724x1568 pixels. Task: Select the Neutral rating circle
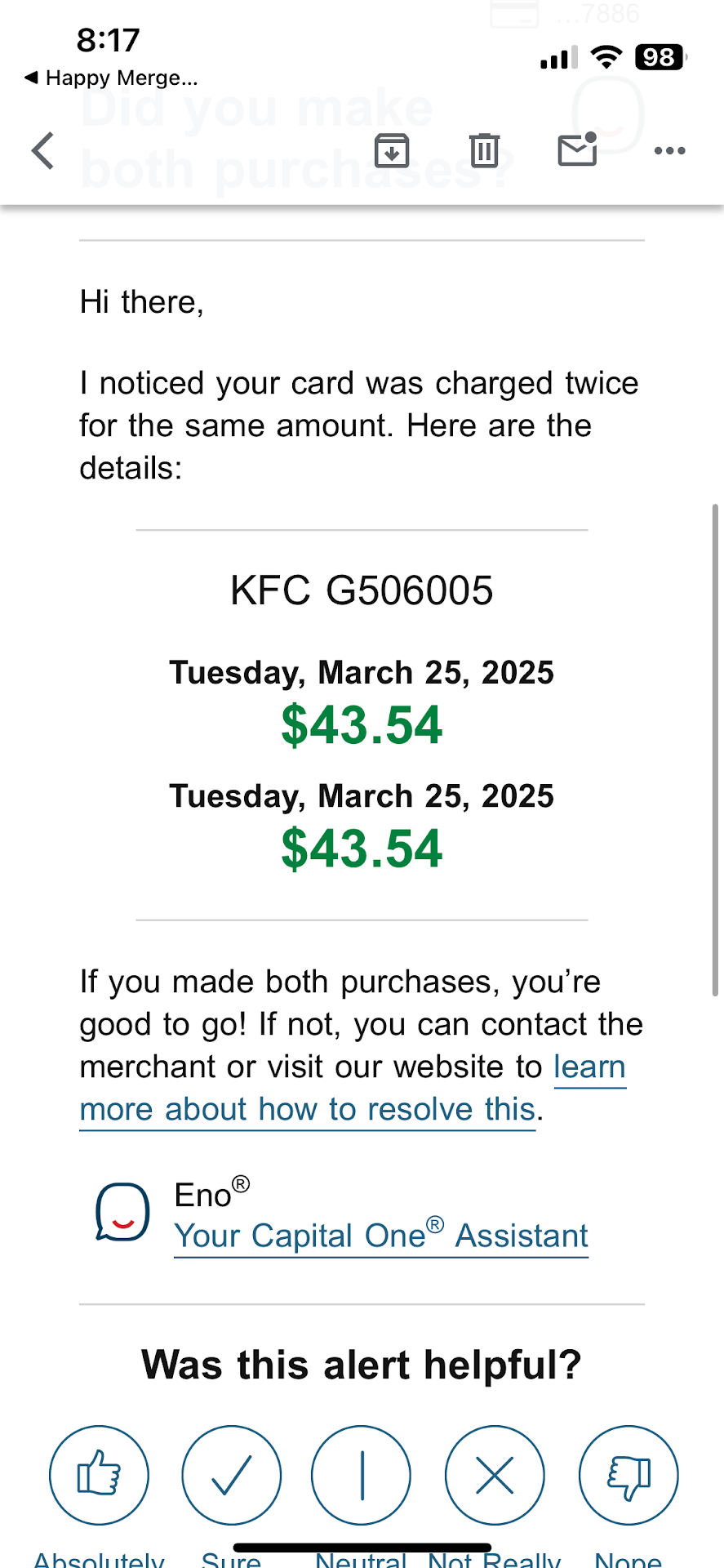[x=362, y=1474]
